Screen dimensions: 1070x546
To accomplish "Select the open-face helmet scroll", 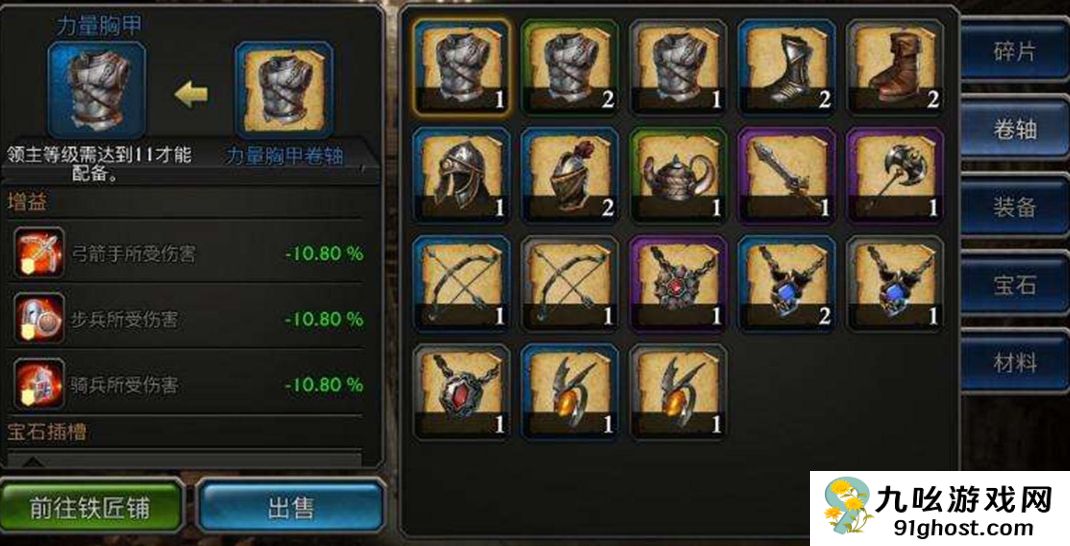I will [461, 175].
